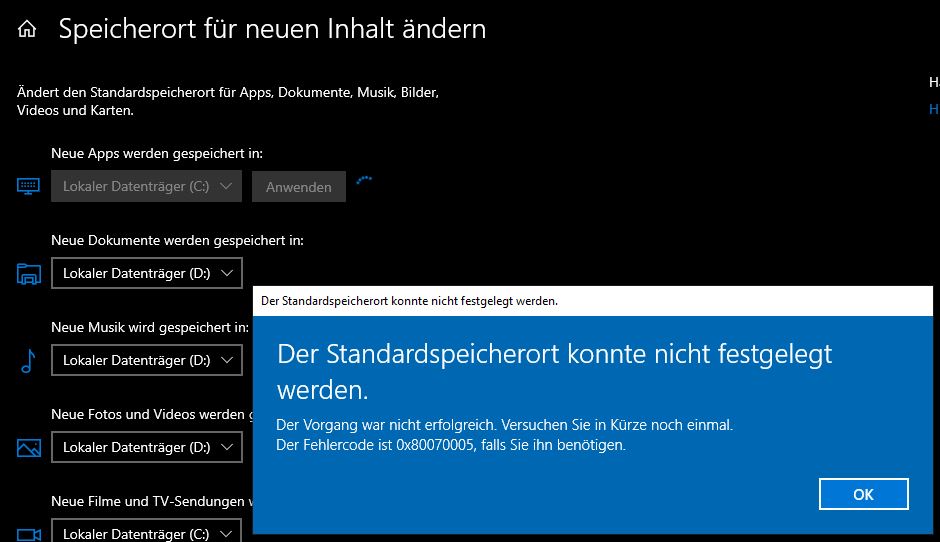
Task: Click the music note icon
Action: click(x=28, y=361)
